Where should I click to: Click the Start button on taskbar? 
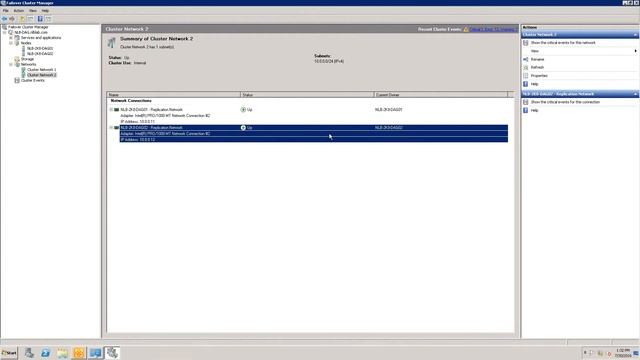point(9,353)
